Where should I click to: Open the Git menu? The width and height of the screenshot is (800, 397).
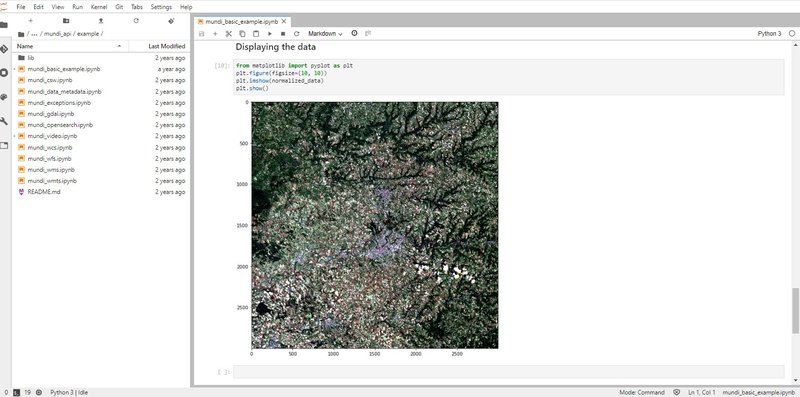pyautogui.click(x=119, y=7)
